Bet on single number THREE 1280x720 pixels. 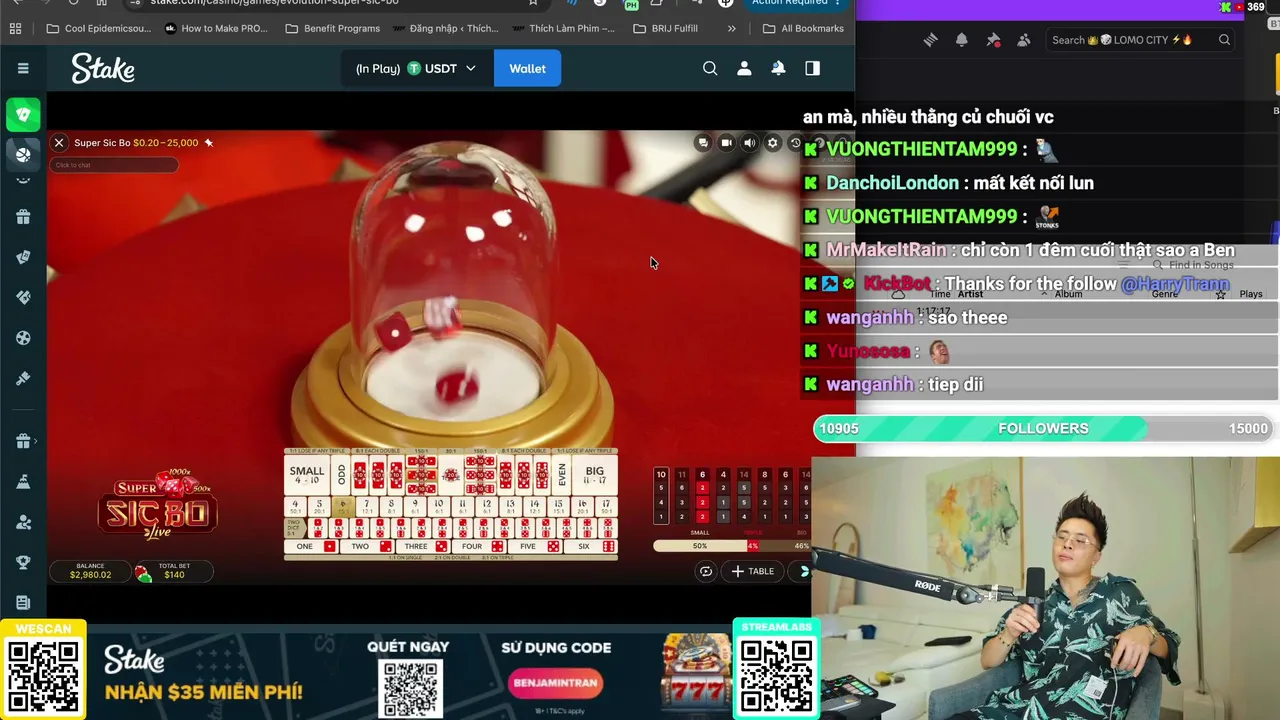(423, 547)
